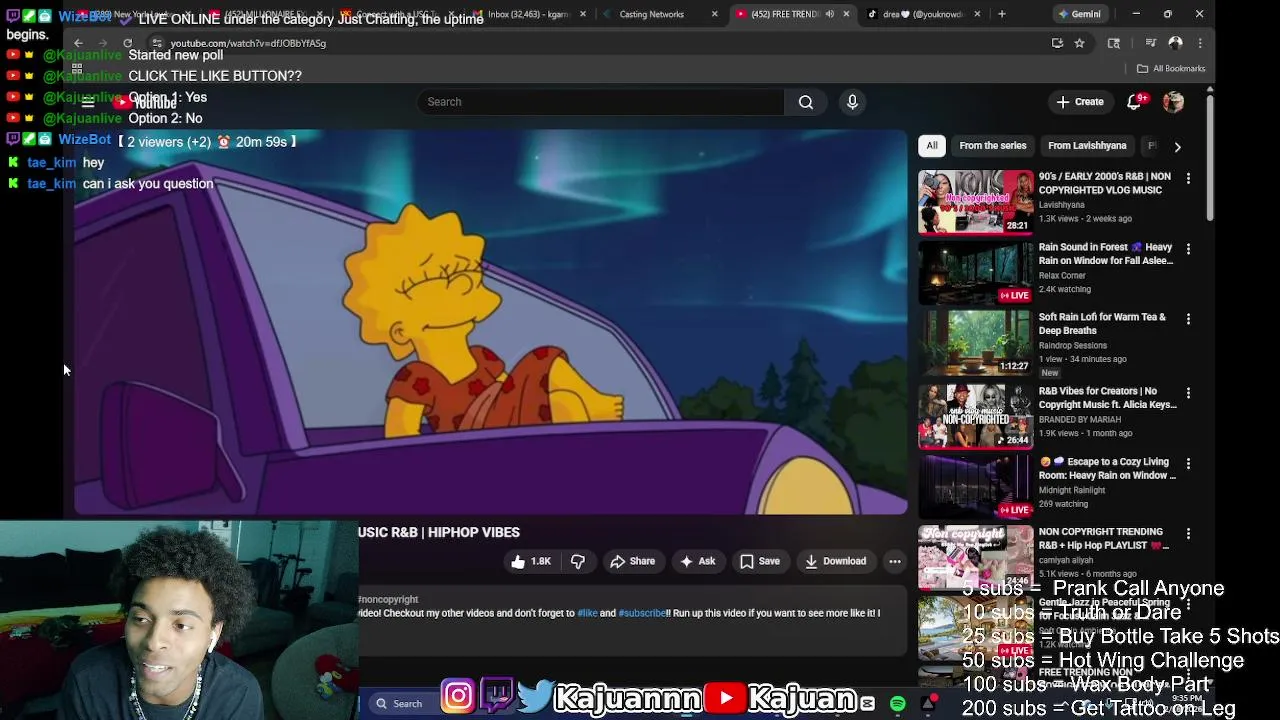Open the Gemini button in the tab bar

[x=1079, y=14]
